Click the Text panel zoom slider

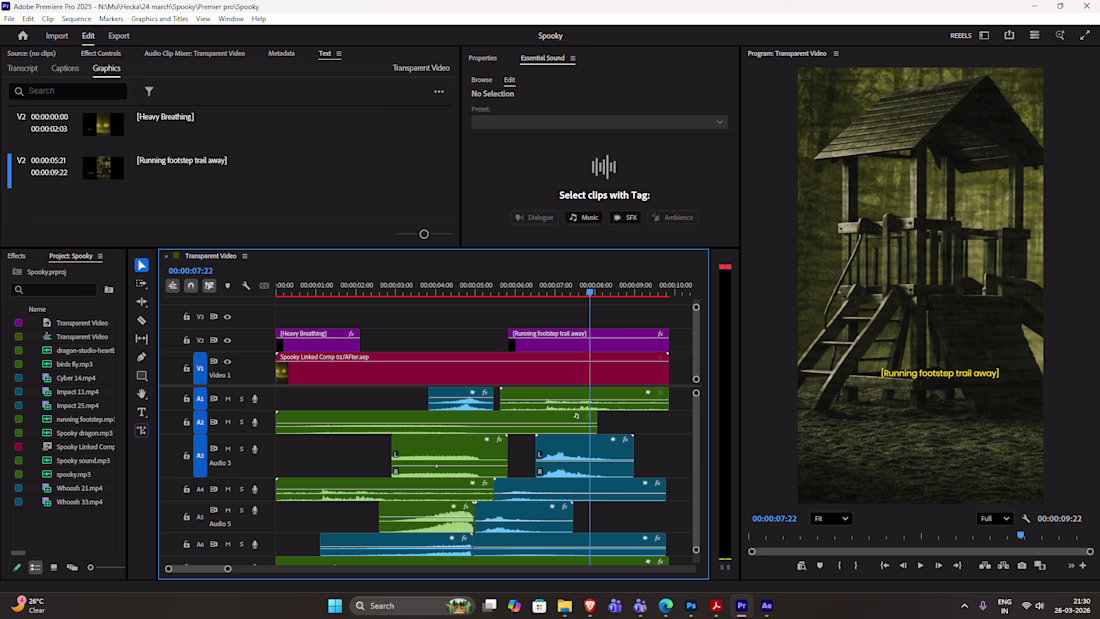[x=424, y=234]
